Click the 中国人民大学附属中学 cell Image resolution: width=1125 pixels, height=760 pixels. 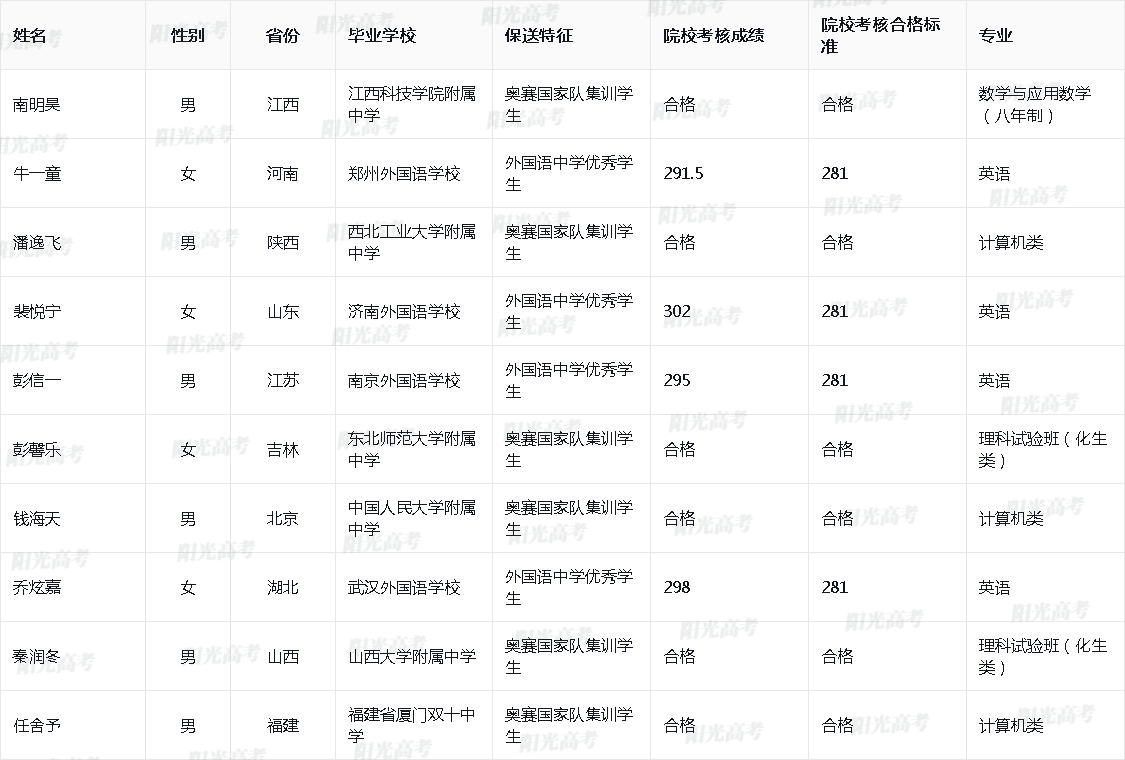pos(411,518)
